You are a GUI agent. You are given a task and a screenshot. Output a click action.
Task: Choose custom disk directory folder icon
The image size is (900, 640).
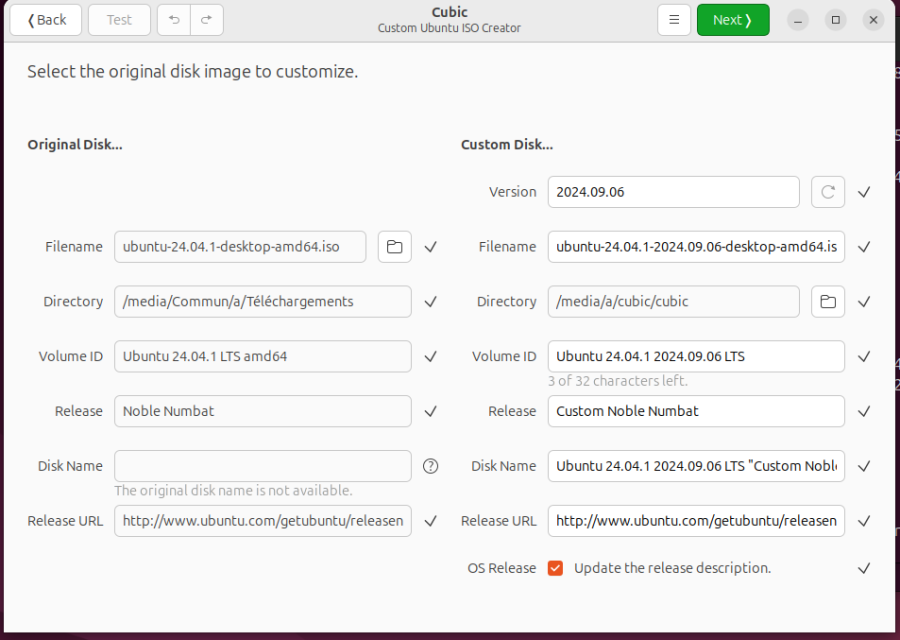click(828, 301)
